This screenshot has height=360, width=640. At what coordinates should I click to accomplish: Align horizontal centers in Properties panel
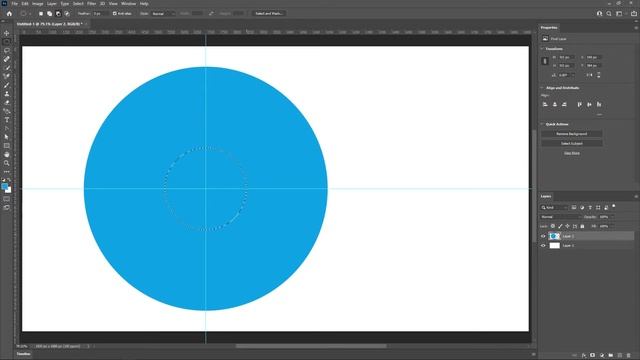click(x=555, y=104)
